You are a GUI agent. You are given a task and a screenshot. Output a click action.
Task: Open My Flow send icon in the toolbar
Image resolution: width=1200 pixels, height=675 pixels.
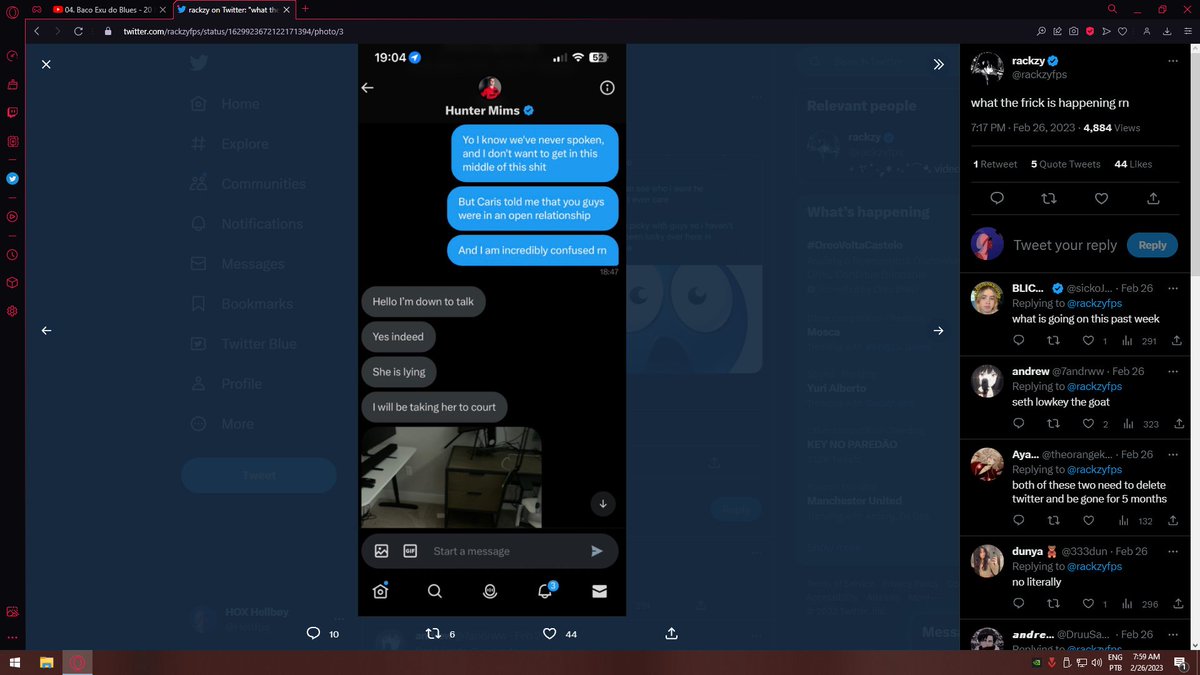point(1107,31)
